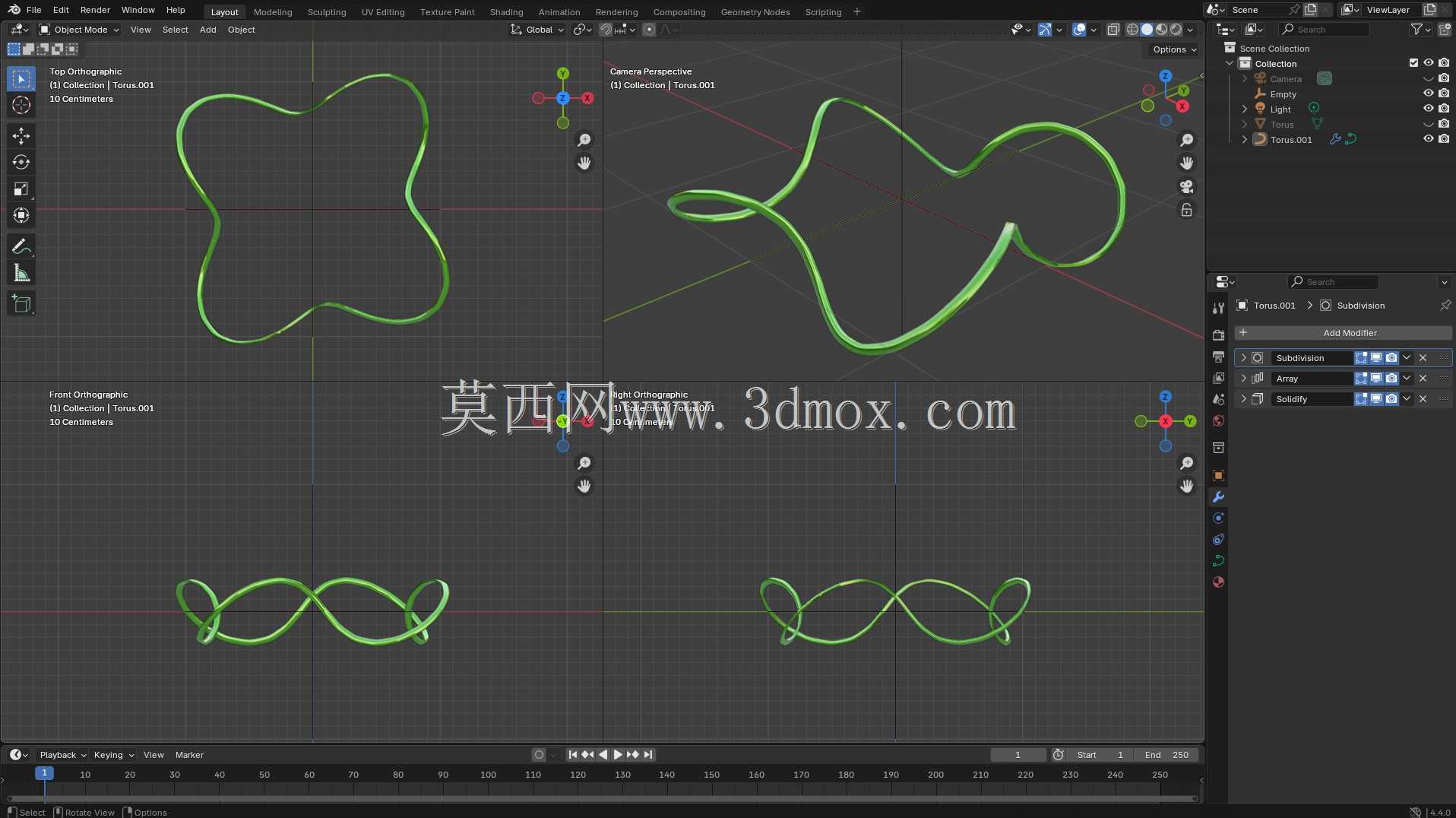Open the Subdivision modifier extras dropdown arrow
1456x818 pixels.
point(1407,358)
